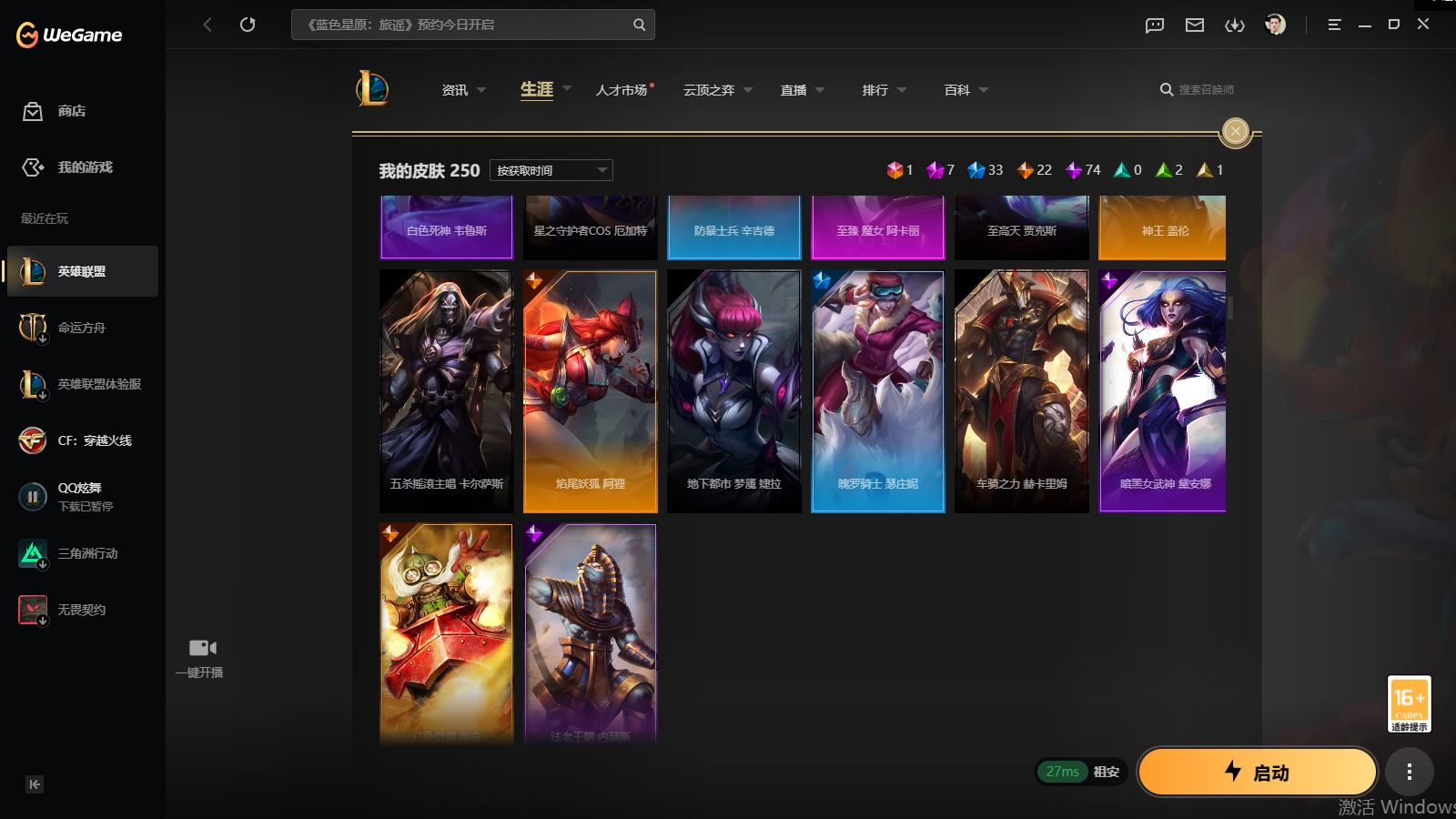Select the CF: 穿越火线 game icon
This screenshot has width=1456, height=819.
pyautogui.click(x=33, y=440)
